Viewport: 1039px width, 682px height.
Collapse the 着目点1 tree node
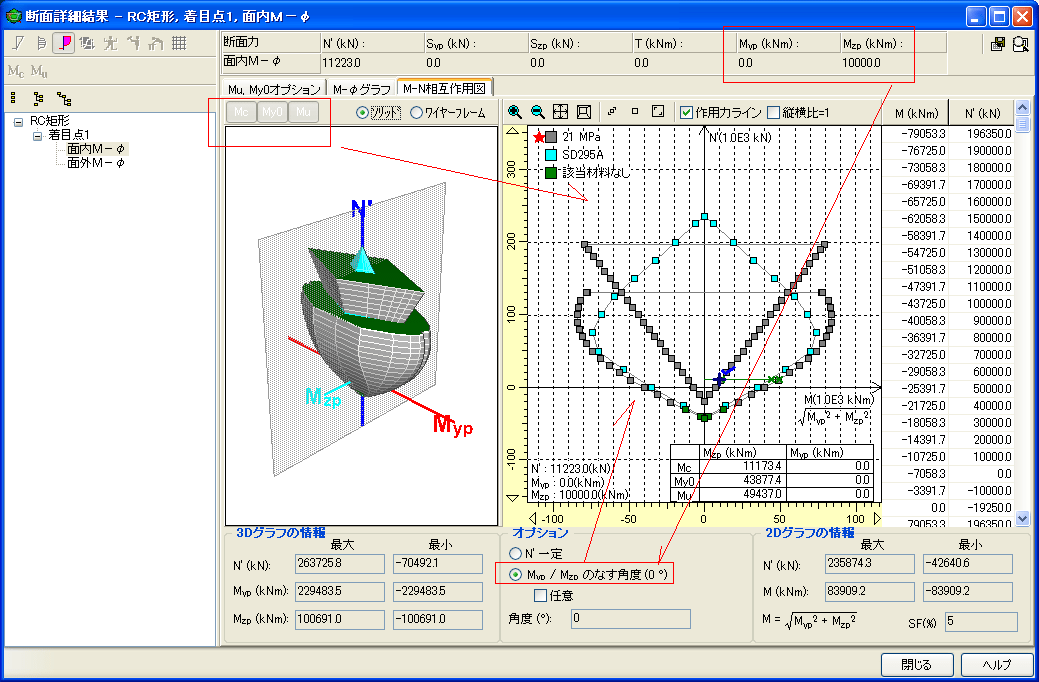pyautogui.click(x=37, y=136)
